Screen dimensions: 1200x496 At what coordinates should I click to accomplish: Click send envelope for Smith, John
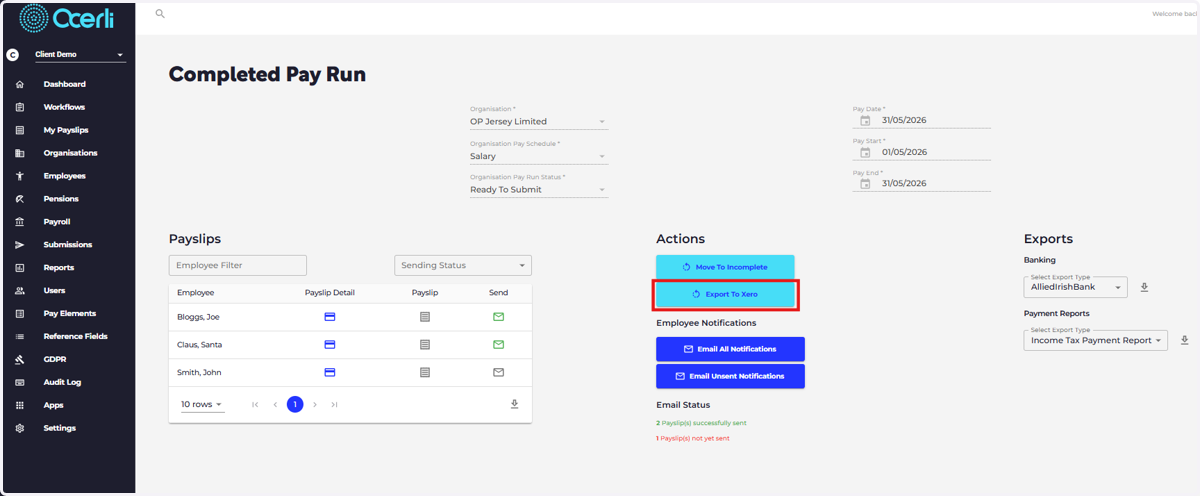(499, 372)
